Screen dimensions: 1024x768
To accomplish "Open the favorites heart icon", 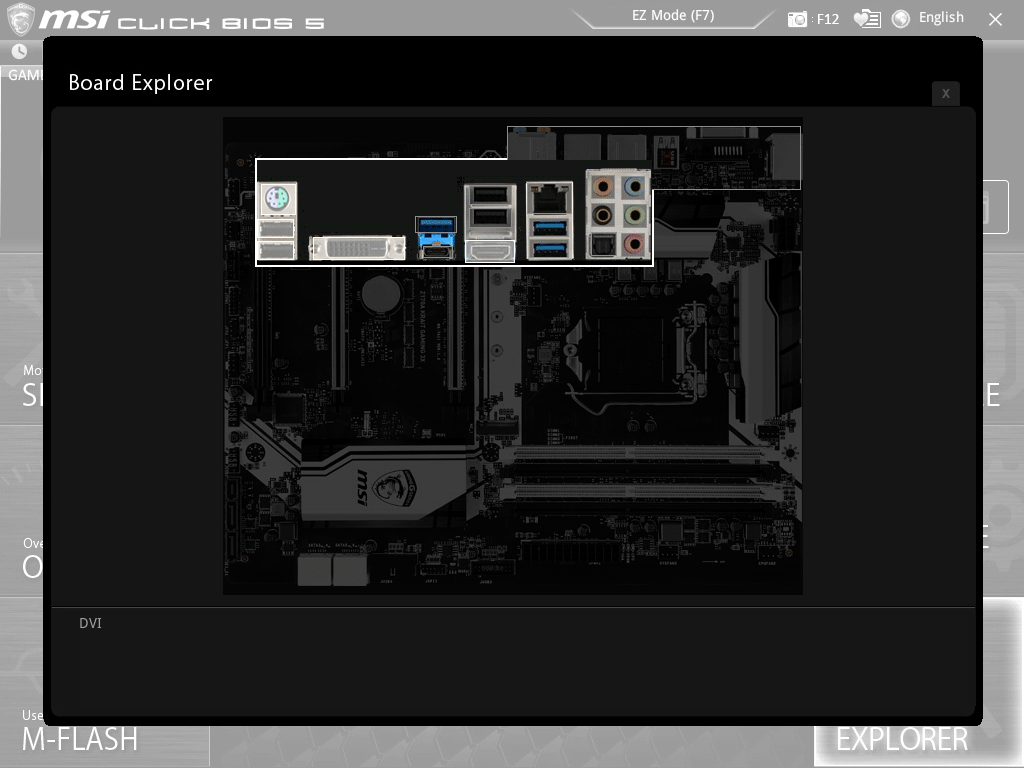I will point(867,19).
